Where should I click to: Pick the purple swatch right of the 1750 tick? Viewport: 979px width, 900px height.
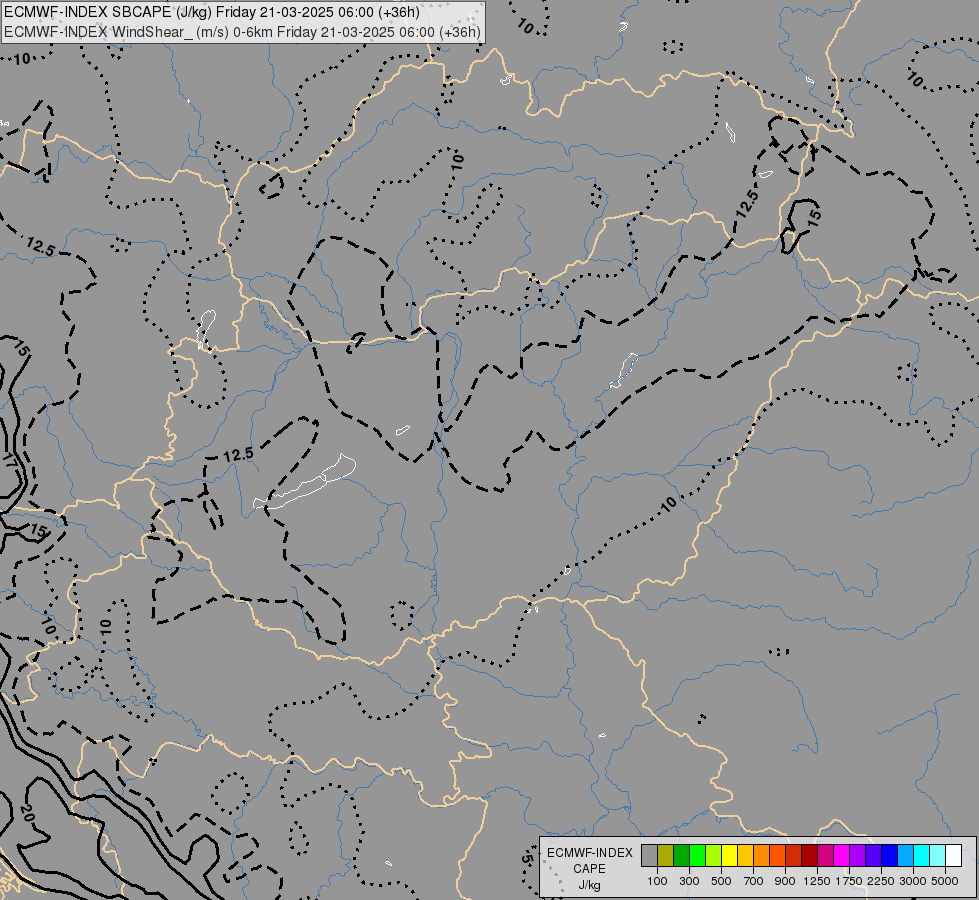tap(858, 856)
